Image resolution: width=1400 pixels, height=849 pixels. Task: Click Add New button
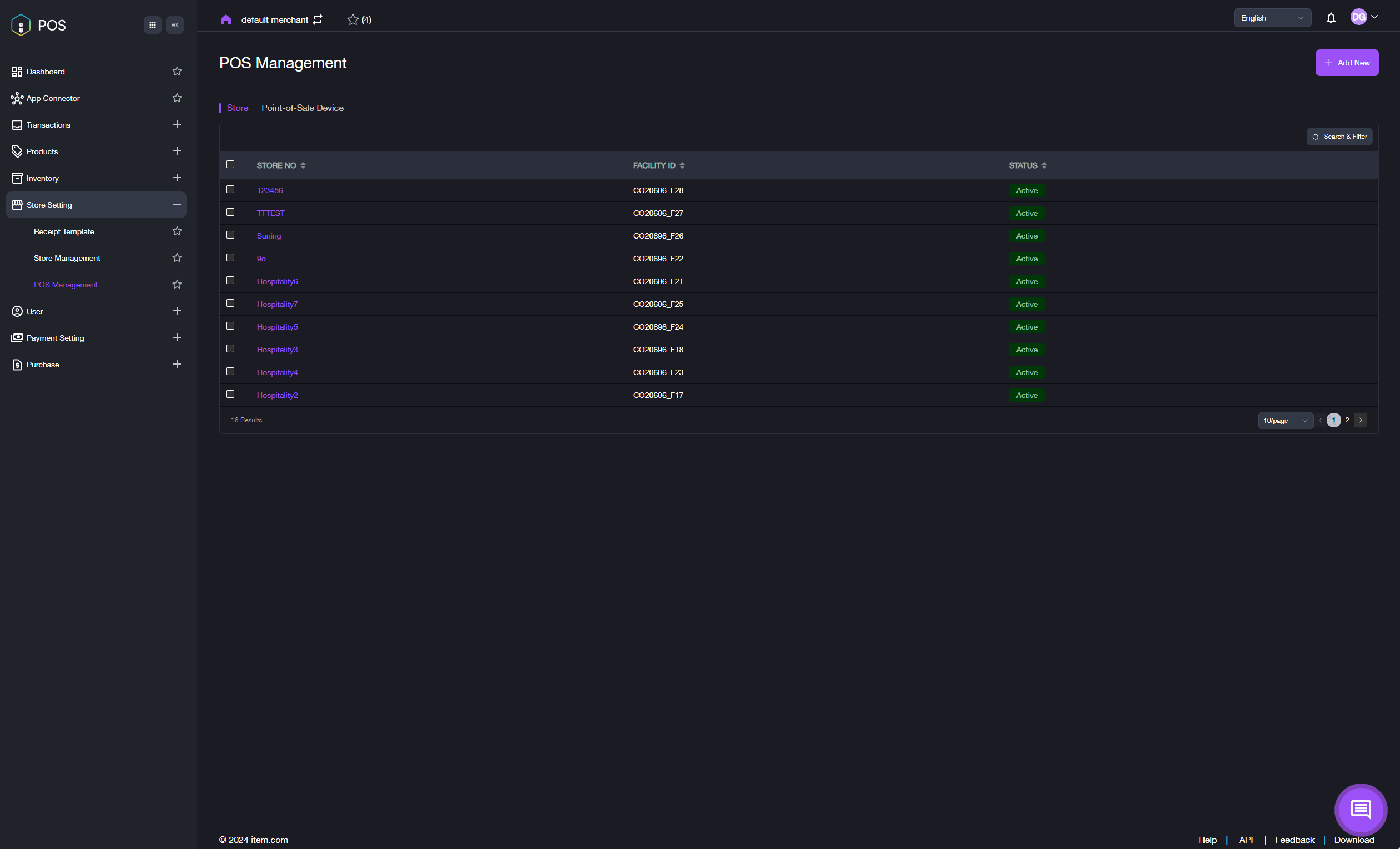(x=1347, y=62)
